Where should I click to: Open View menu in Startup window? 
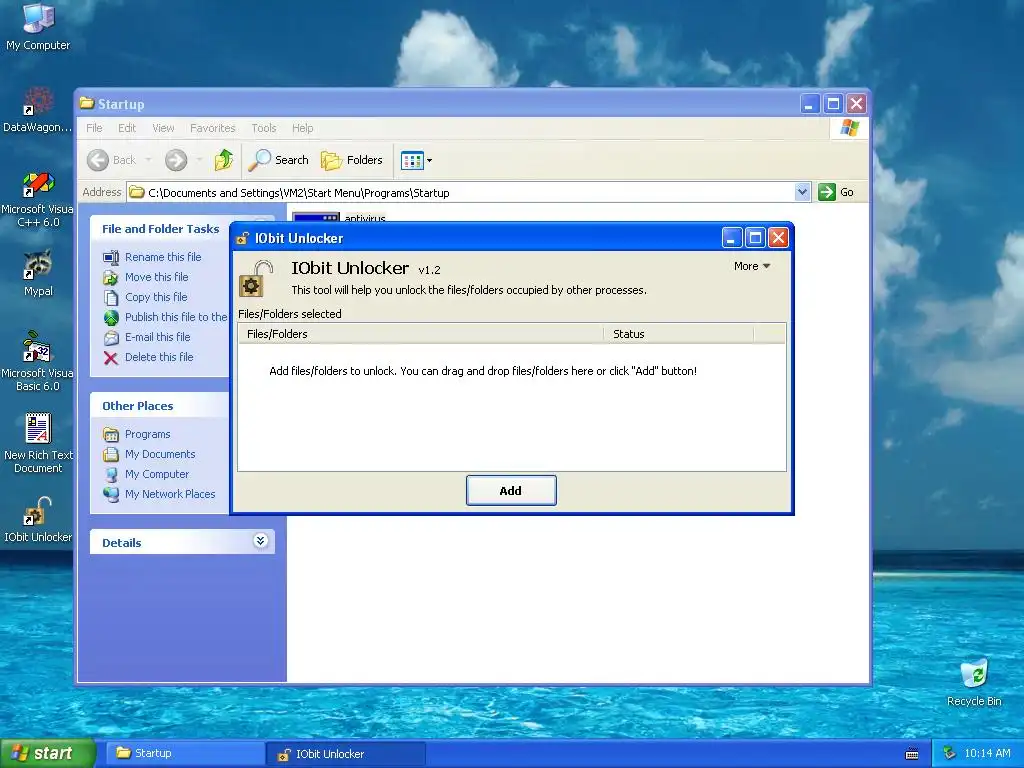click(163, 128)
